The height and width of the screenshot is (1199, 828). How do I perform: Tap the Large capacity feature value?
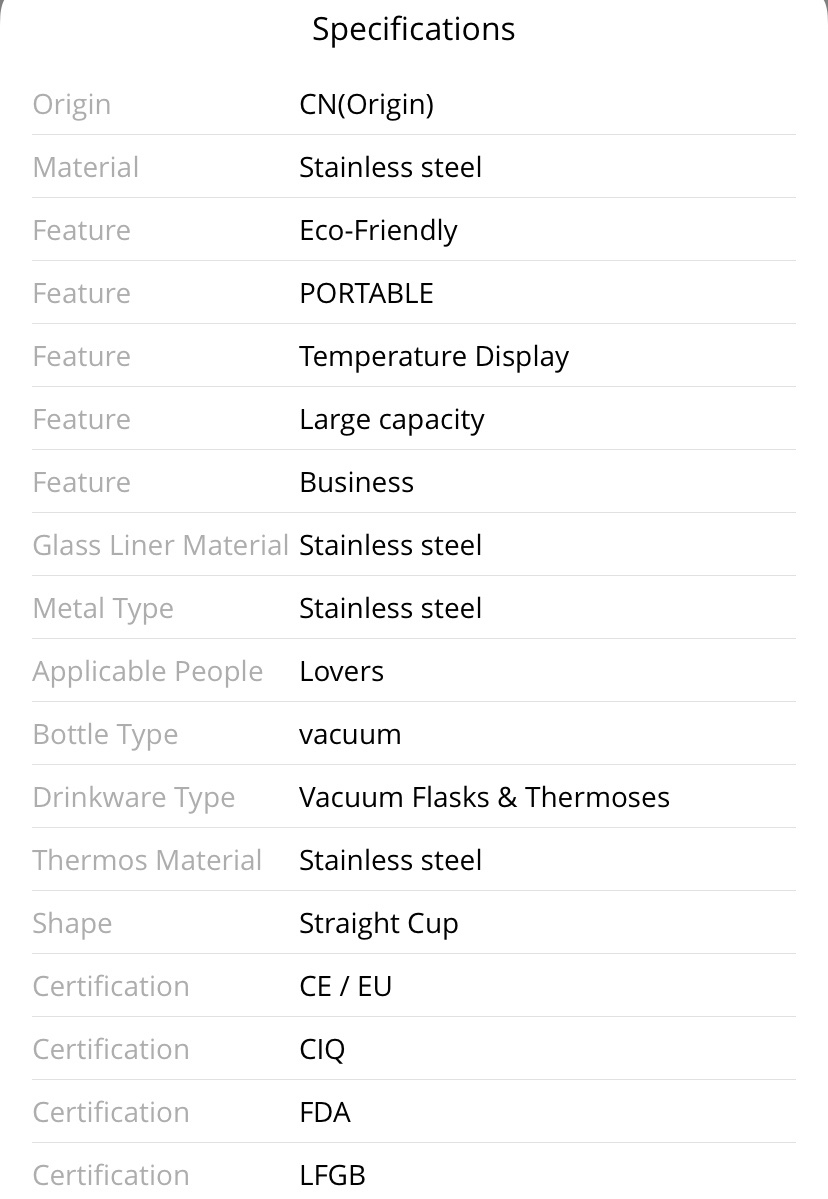pos(391,420)
